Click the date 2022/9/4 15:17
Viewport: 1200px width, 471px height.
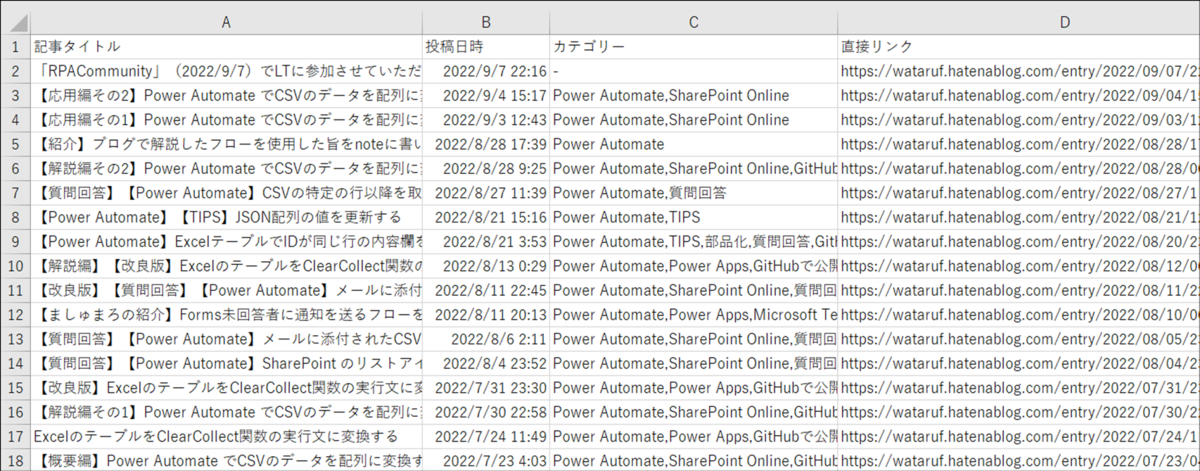click(x=485, y=95)
